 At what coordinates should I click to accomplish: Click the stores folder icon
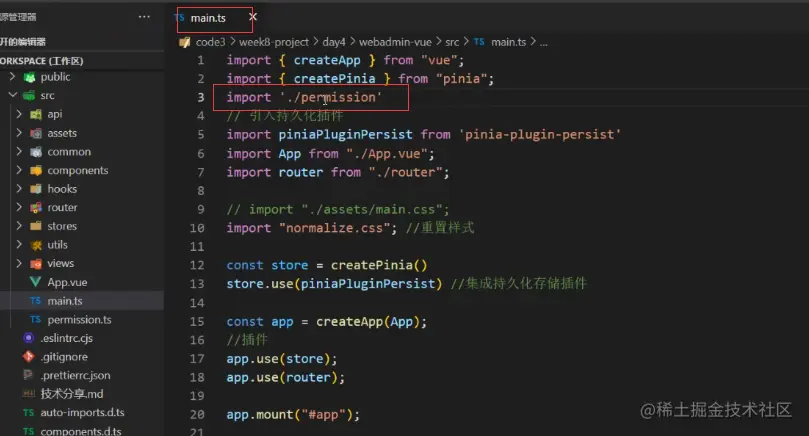click(36, 226)
